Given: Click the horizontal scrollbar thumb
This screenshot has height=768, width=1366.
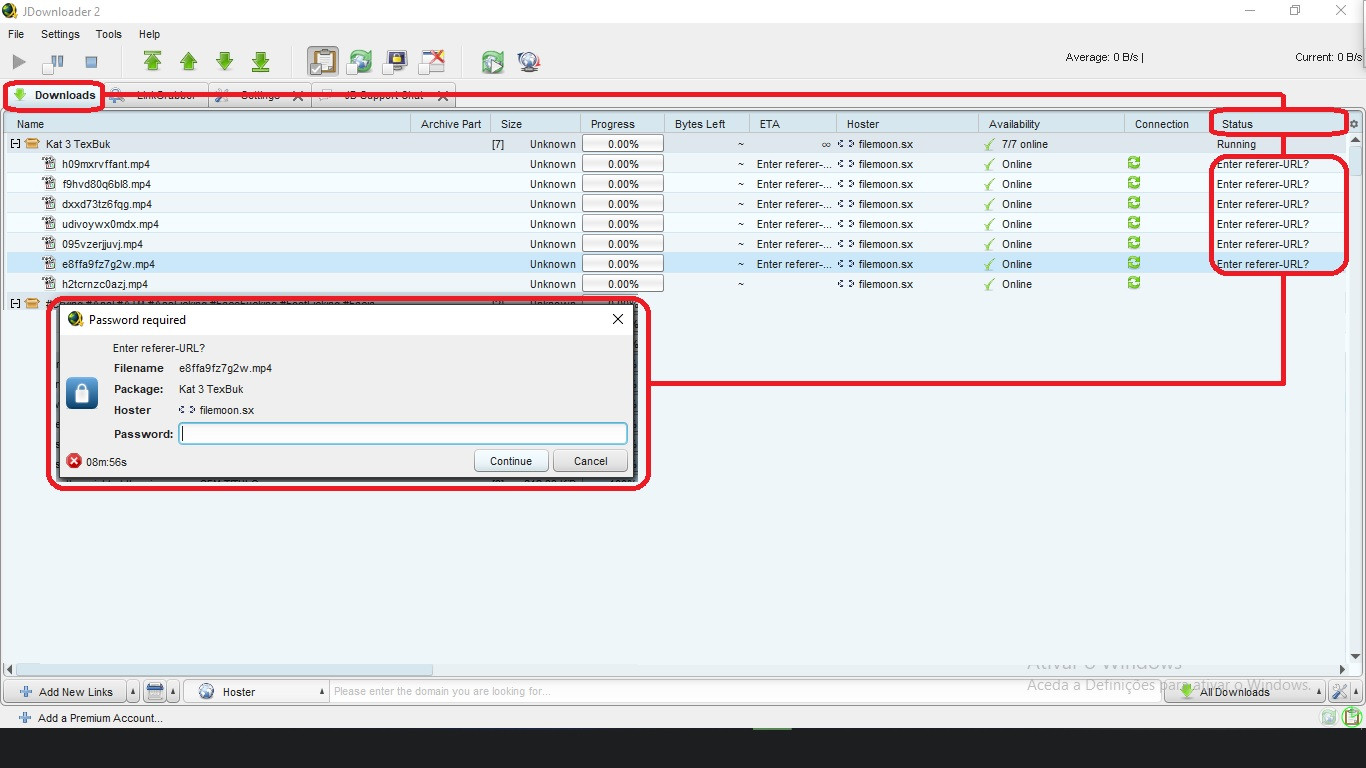Looking at the screenshot, I should click(x=225, y=670).
